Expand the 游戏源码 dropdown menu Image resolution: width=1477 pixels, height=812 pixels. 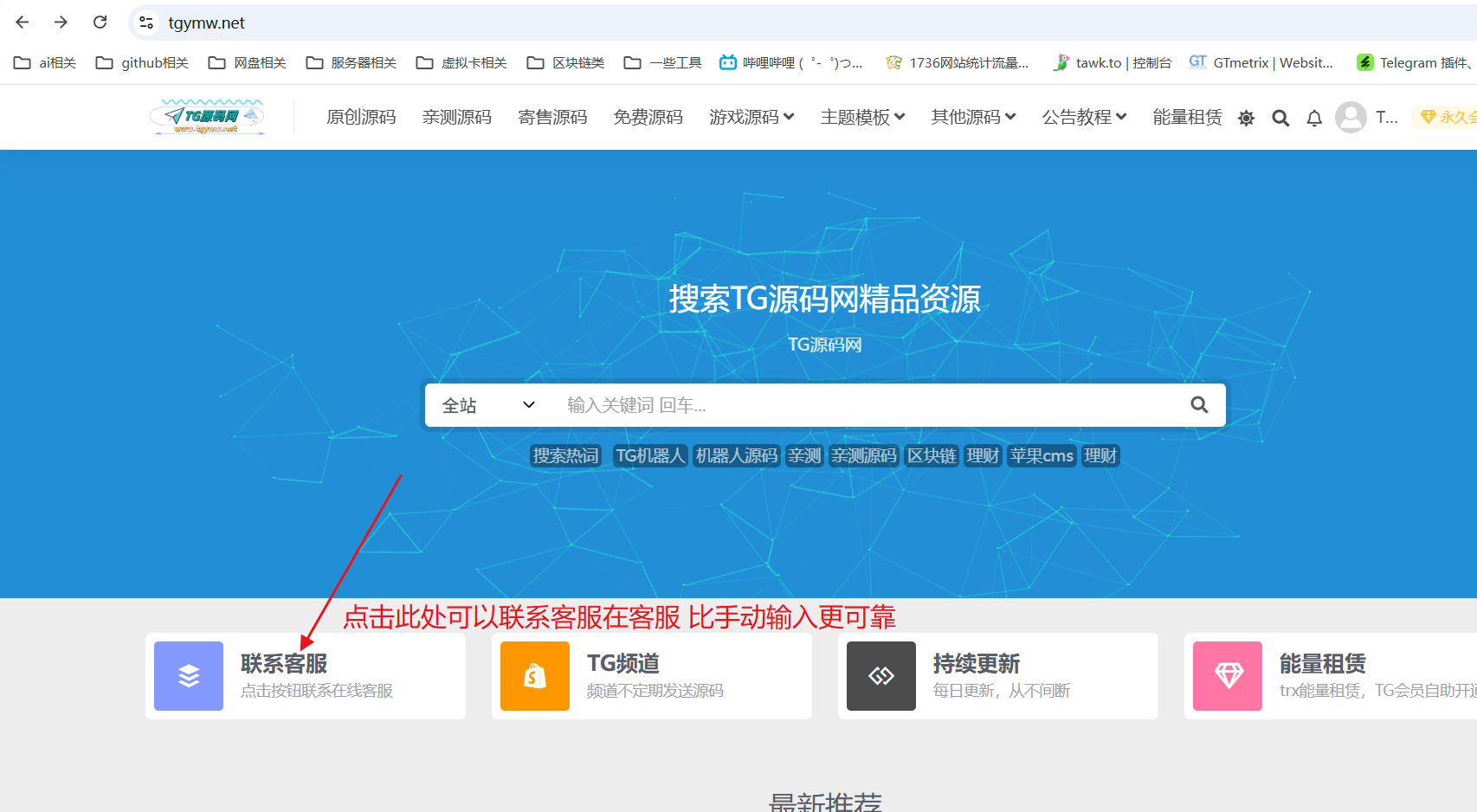coord(751,117)
